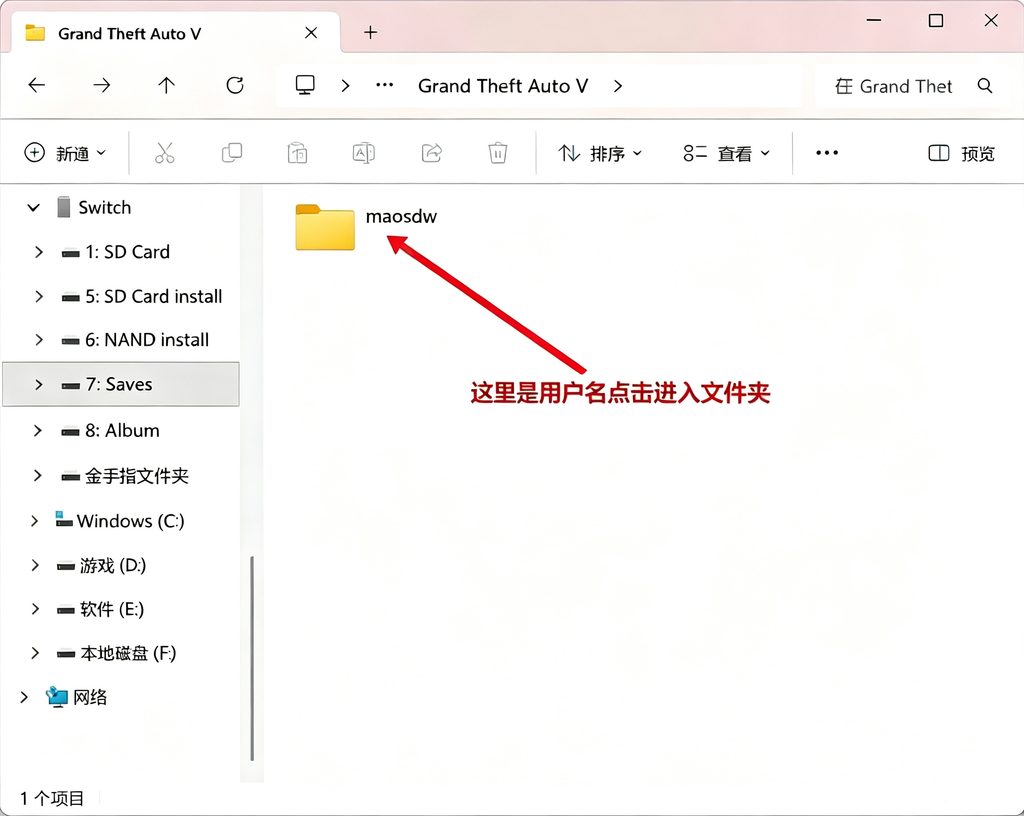
Task: Open the 查看 (View) dropdown
Action: pos(726,153)
